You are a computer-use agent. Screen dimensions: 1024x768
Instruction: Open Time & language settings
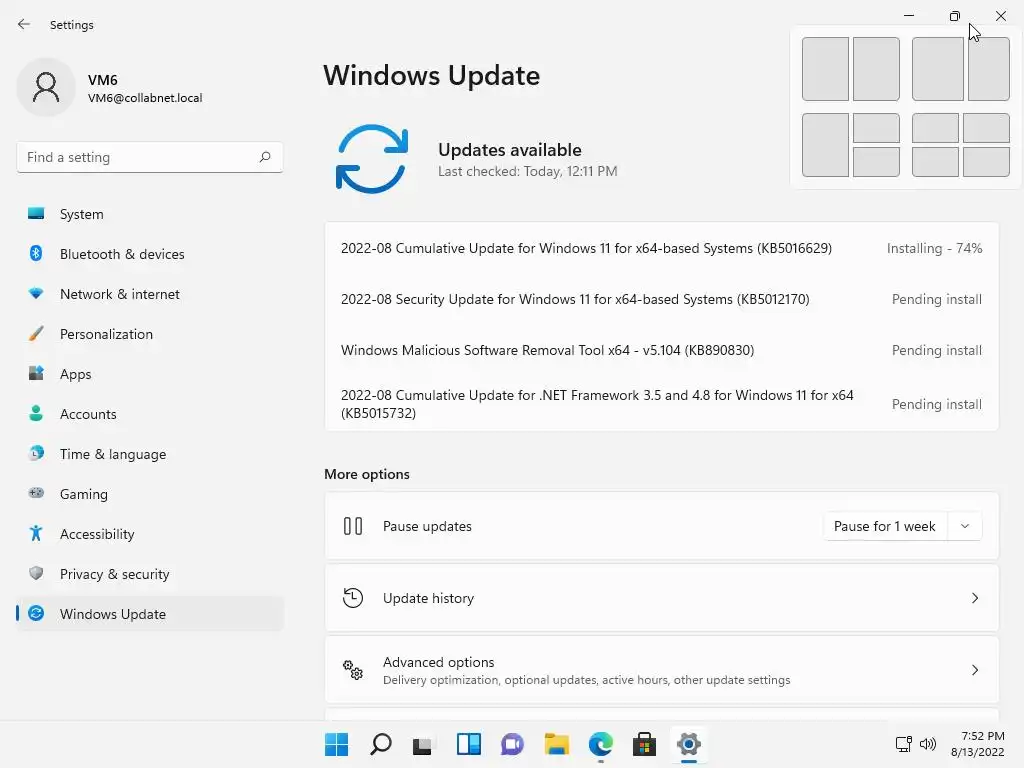coord(150,454)
